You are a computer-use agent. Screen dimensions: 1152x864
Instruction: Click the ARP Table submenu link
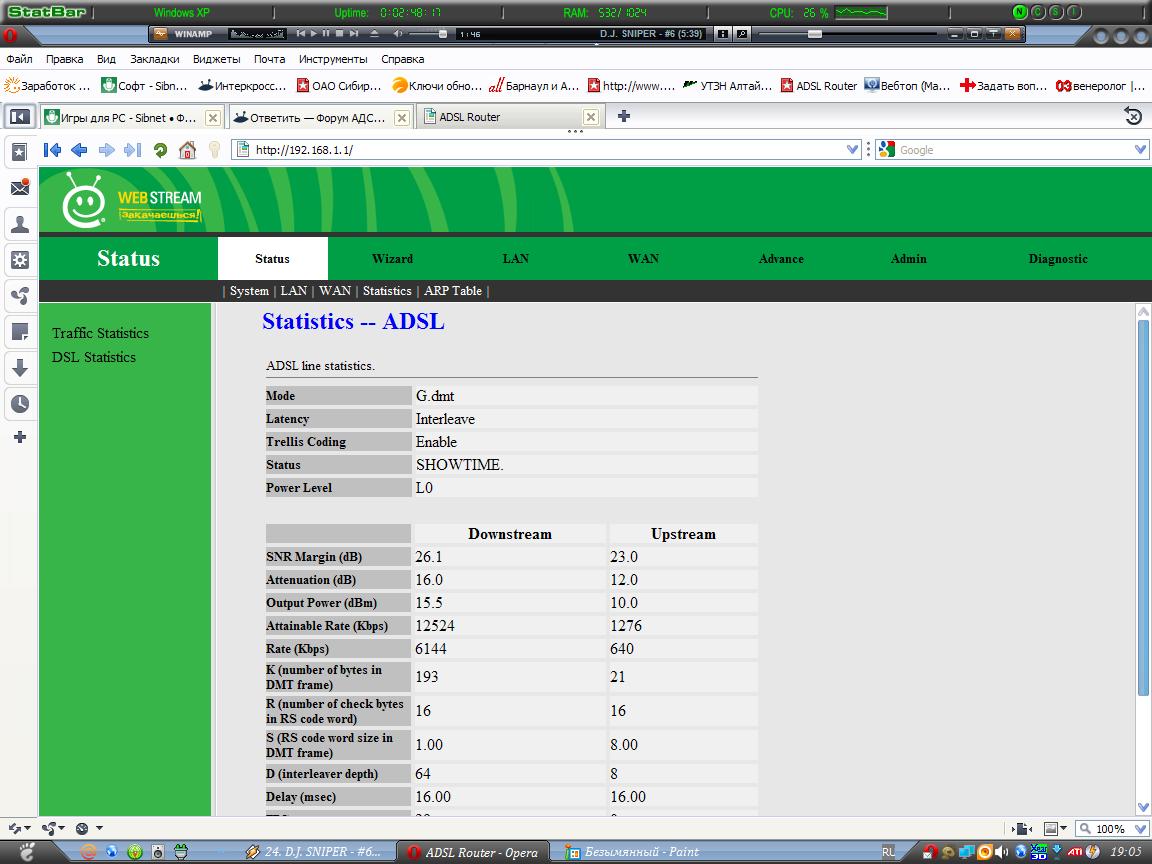452,291
